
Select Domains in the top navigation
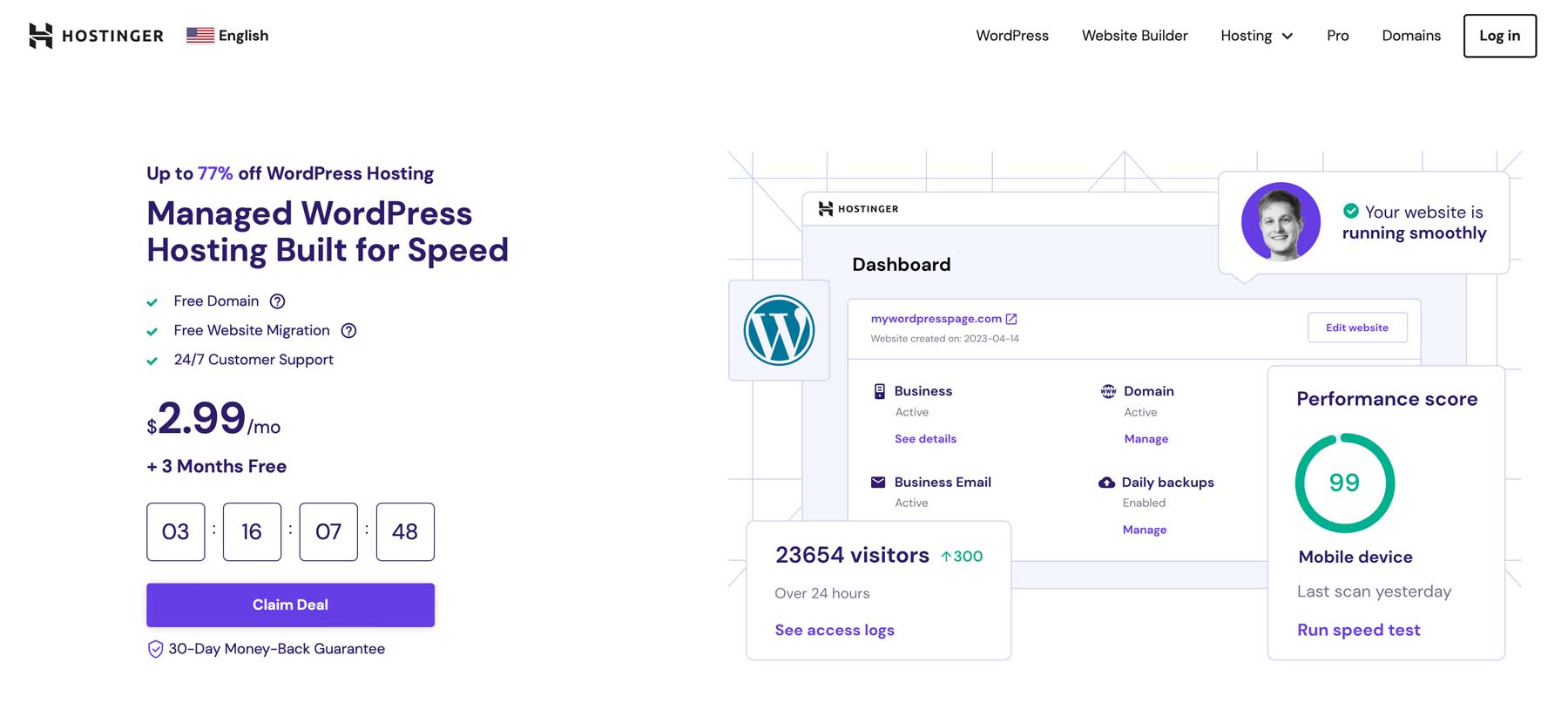click(1411, 36)
